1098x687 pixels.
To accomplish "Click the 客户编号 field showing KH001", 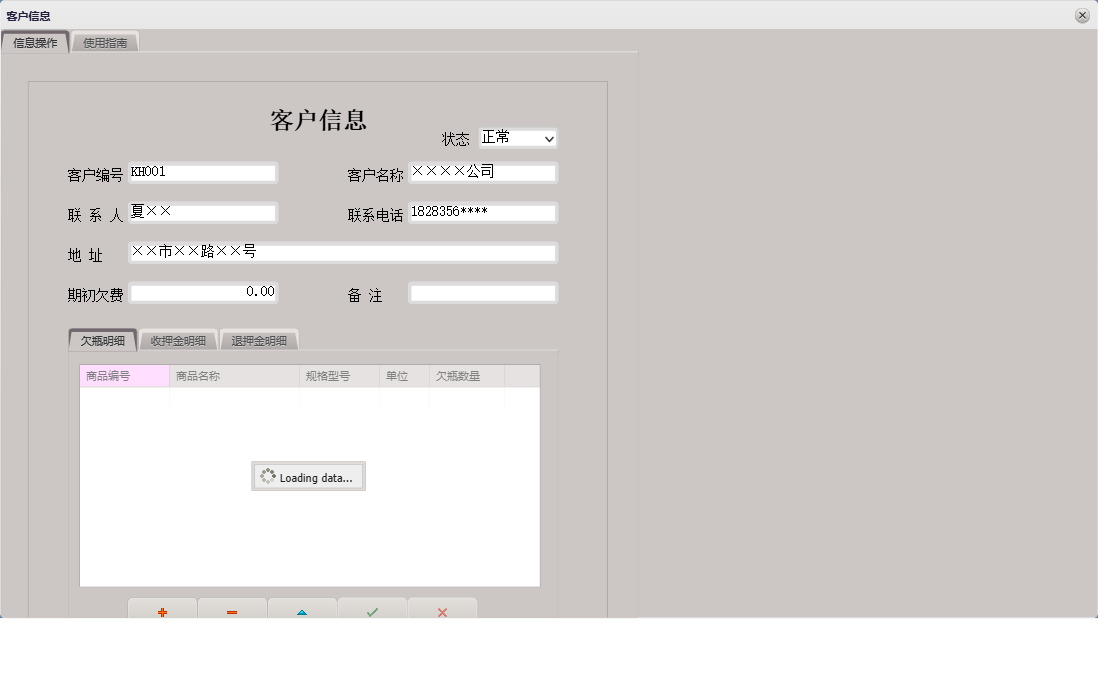I will 203,172.
